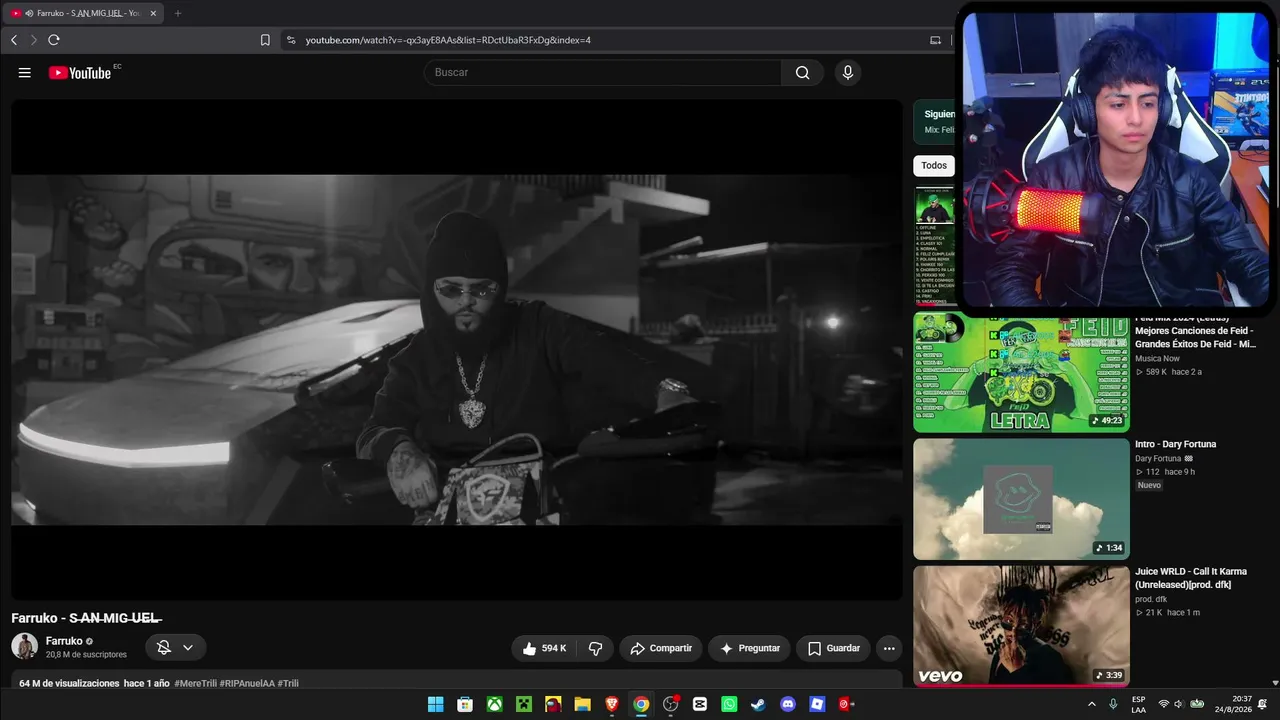Open Farruko channel avatar
The image size is (1280, 720).
(x=25, y=647)
